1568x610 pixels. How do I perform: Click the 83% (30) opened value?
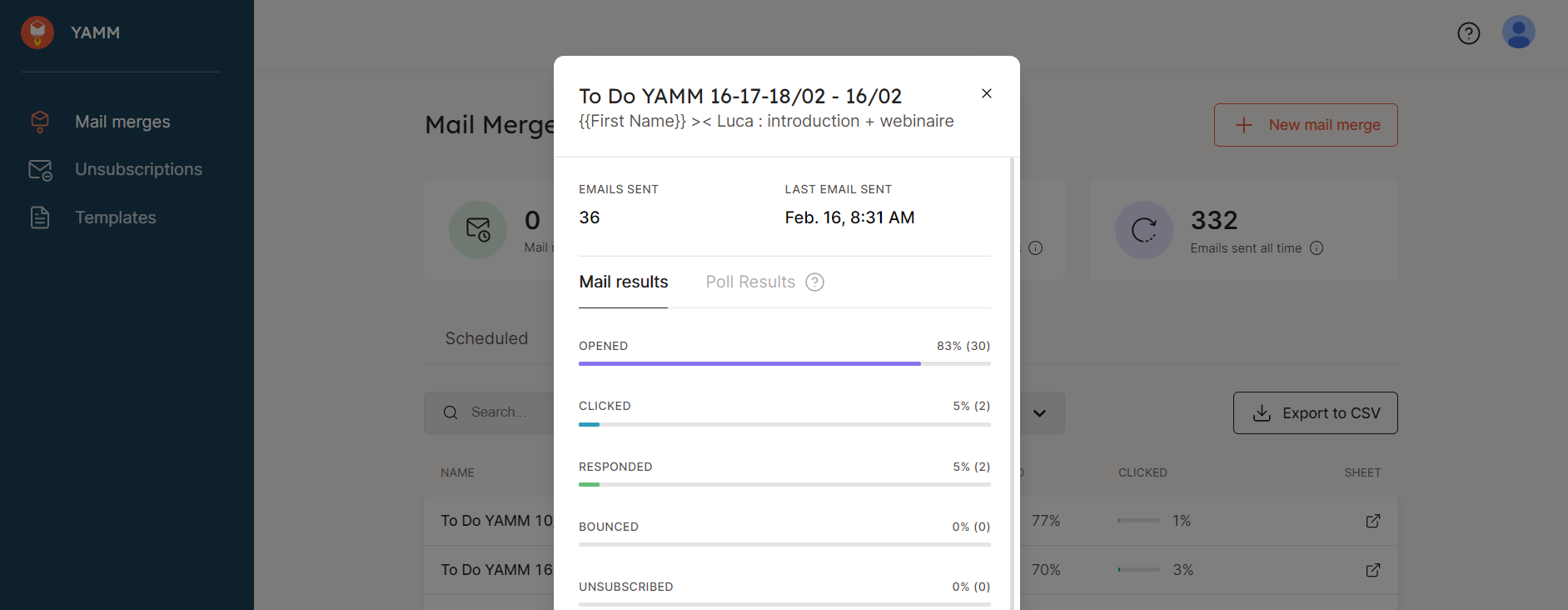tap(963, 346)
